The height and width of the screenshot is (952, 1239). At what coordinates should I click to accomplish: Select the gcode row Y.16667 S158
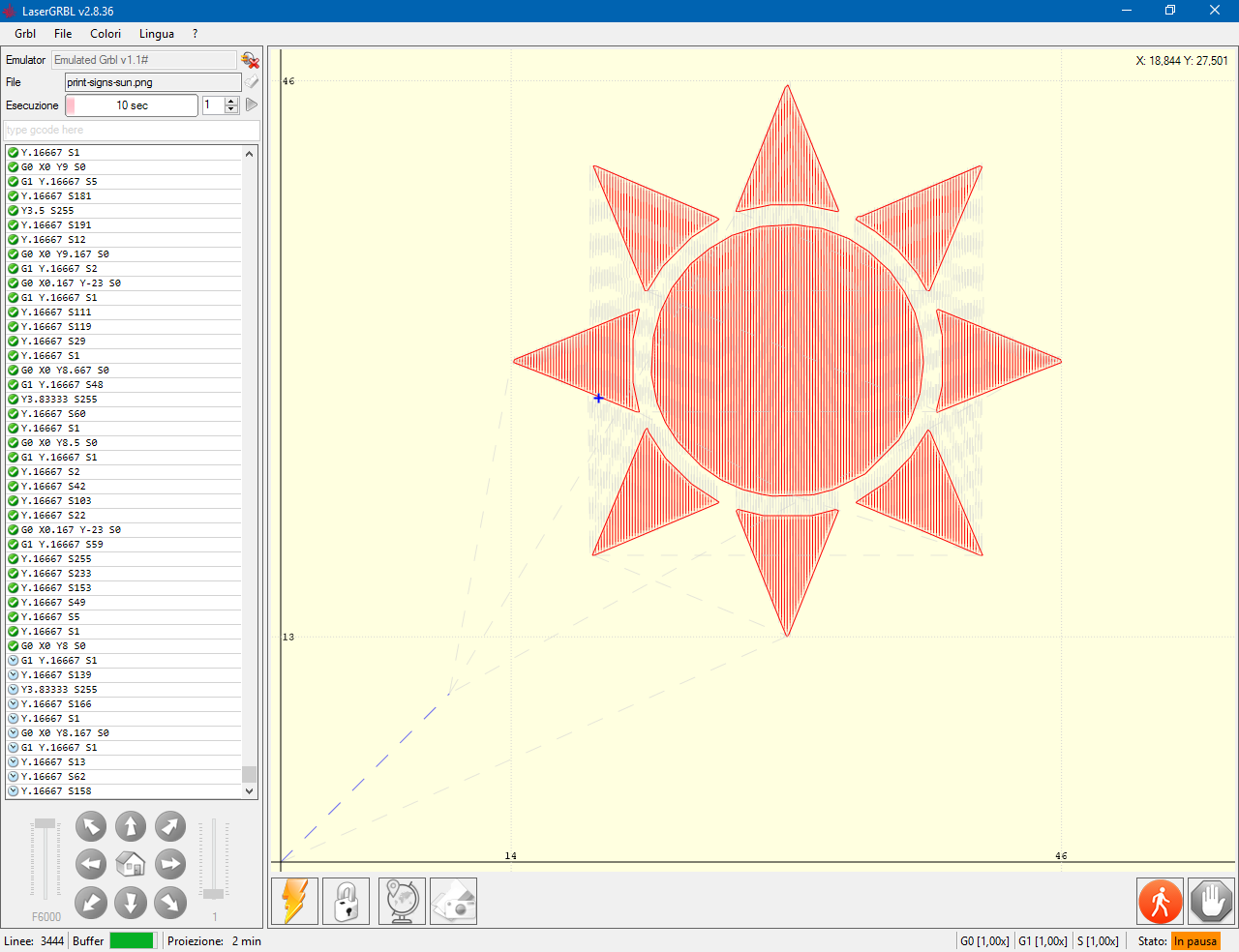point(124,790)
